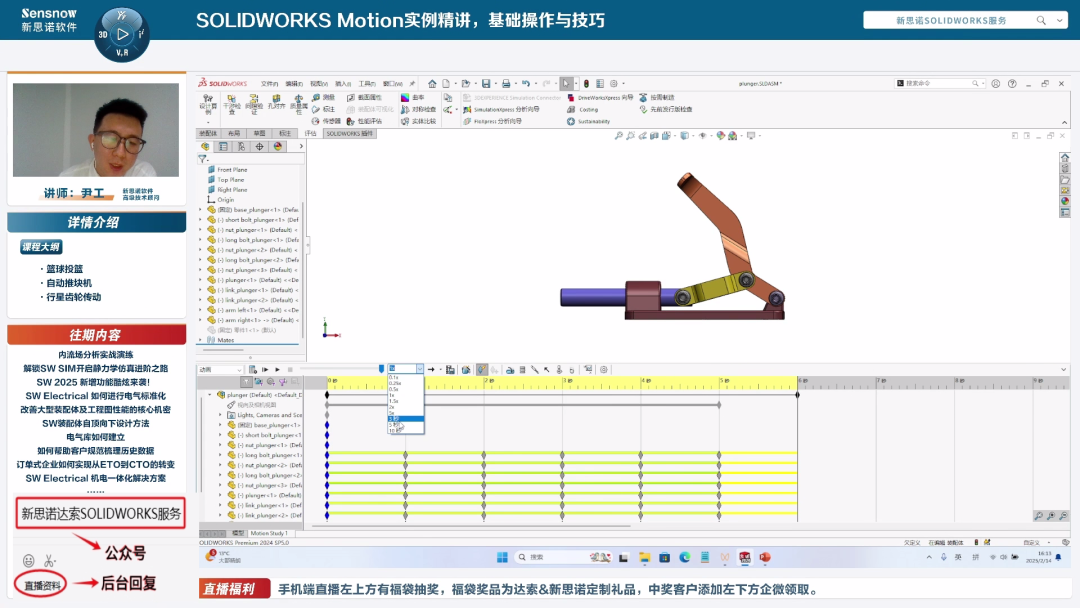
Task: Click the 新思诺SOLIDWORKS服务 search field
Action: (957, 20)
